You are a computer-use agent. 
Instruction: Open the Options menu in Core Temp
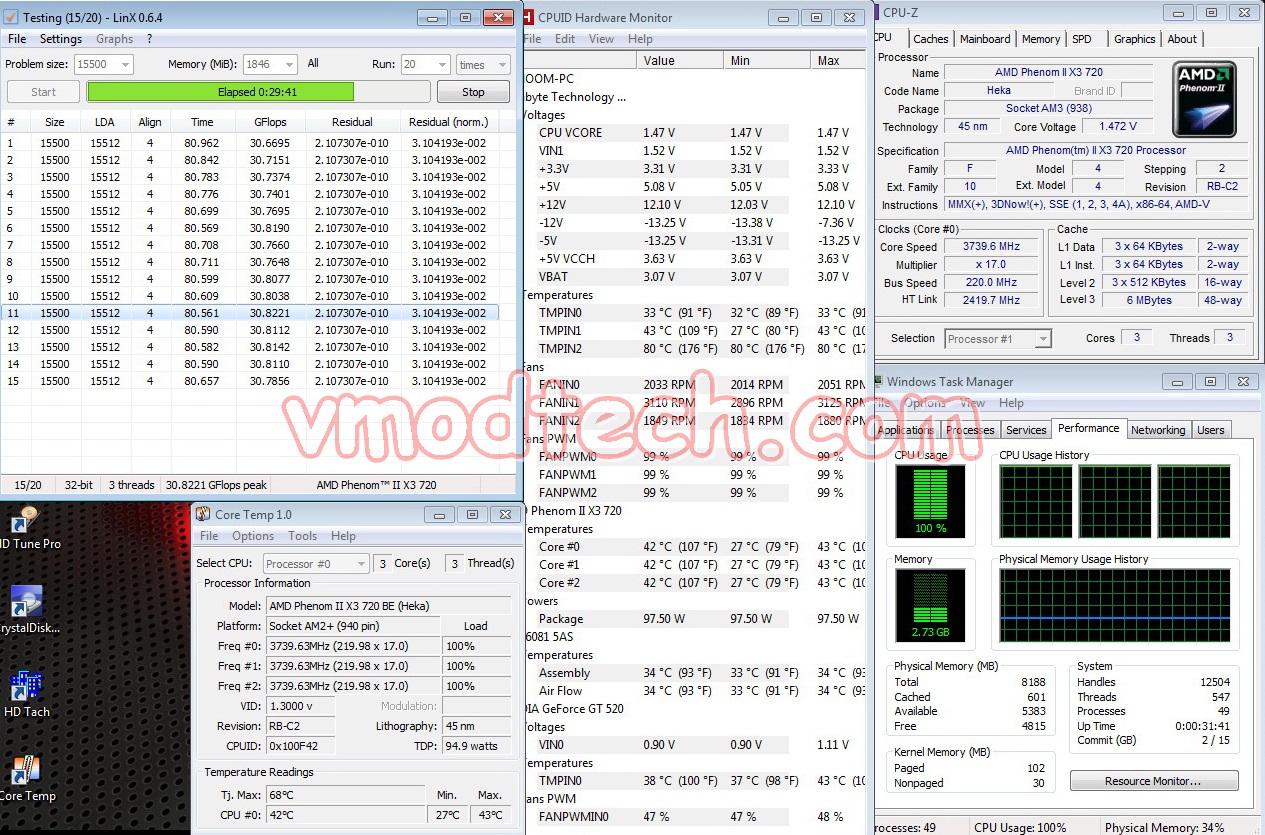(253, 536)
